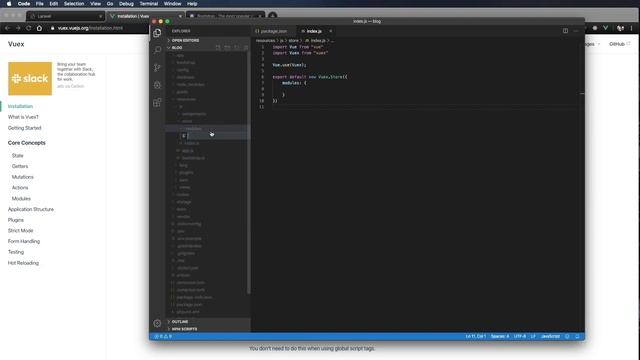Open the Extensions view in activity bar

coord(157,102)
